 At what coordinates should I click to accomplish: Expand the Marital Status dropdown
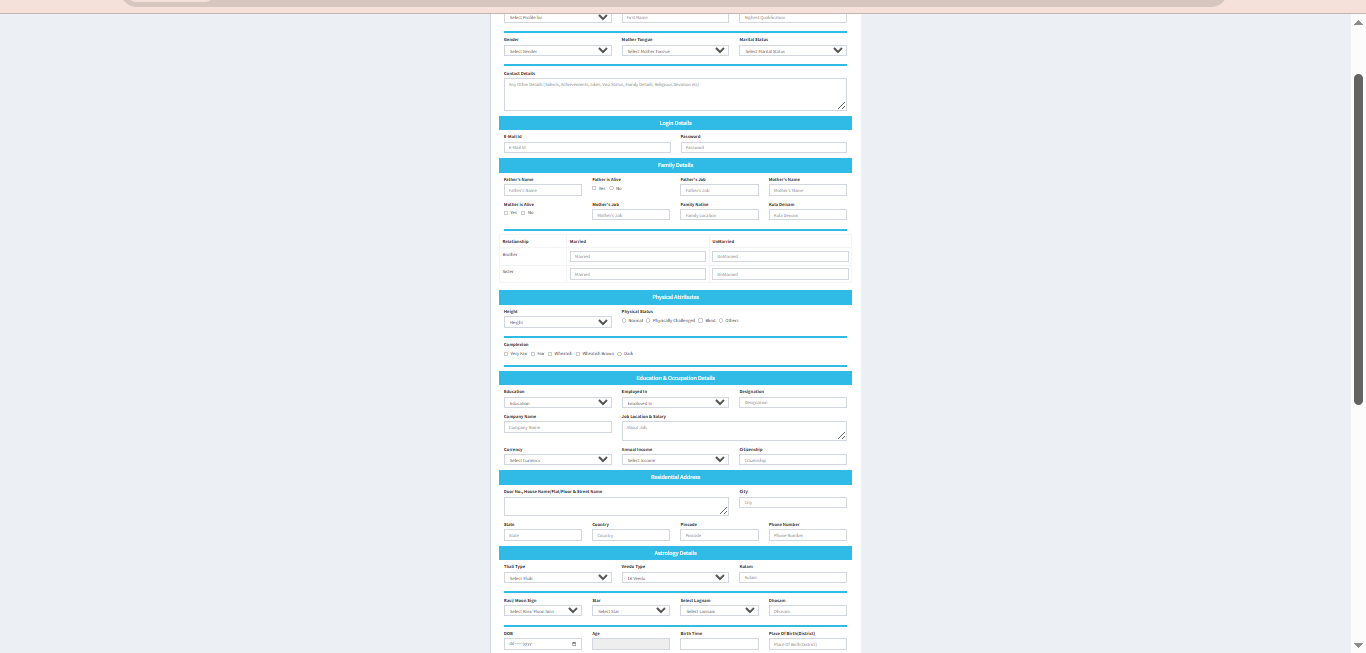[x=792, y=51]
